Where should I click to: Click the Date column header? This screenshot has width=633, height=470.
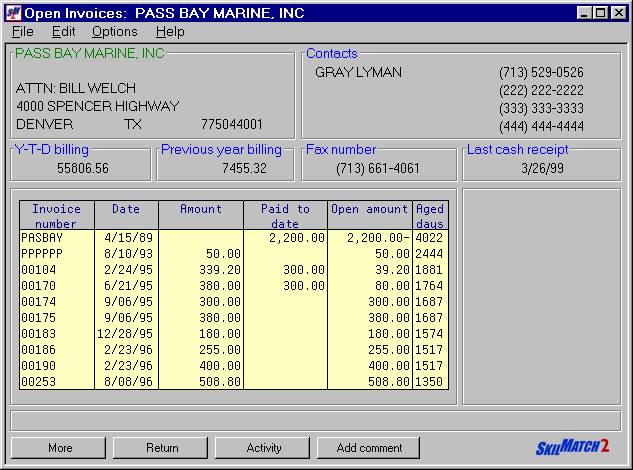(x=126, y=216)
